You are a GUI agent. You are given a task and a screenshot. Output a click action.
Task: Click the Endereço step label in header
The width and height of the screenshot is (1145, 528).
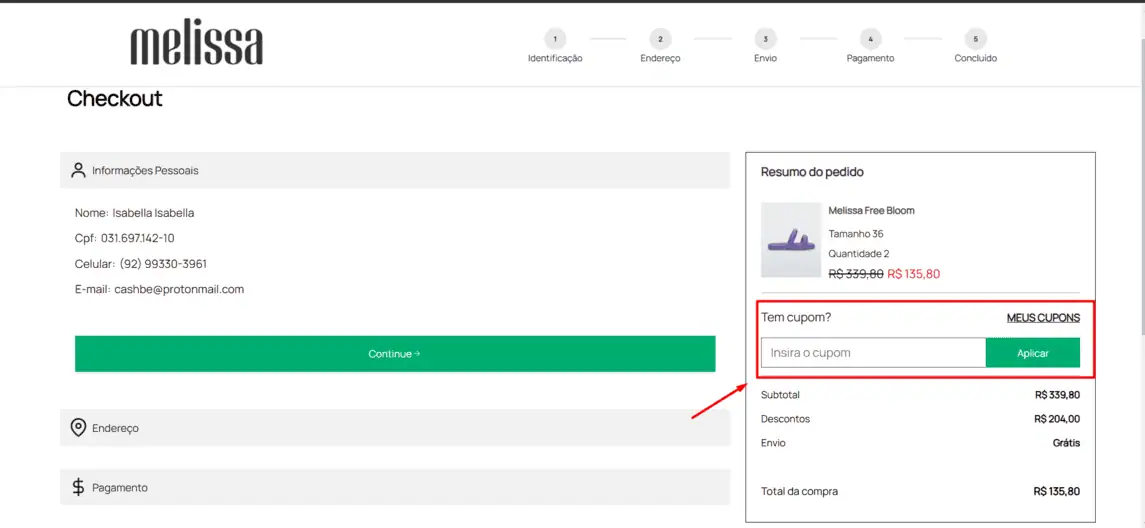tap(660, 58)
